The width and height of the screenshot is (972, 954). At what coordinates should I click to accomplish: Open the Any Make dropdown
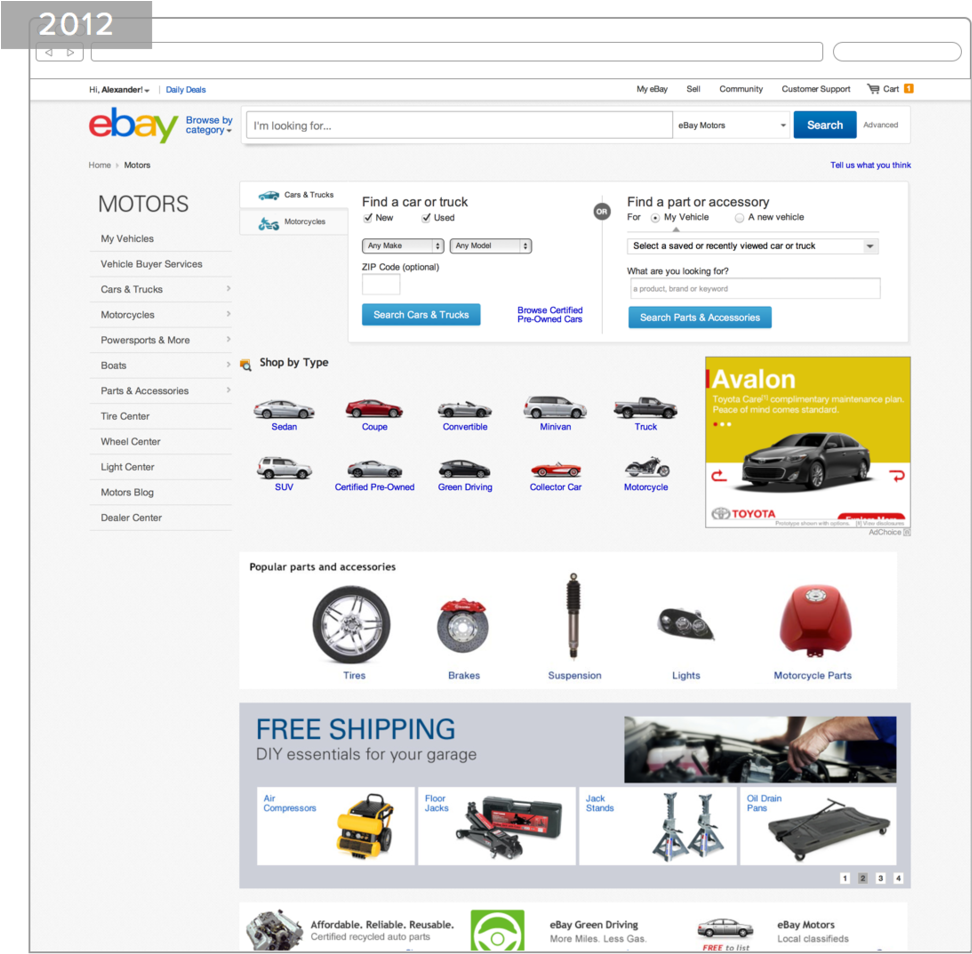(402, 245)
